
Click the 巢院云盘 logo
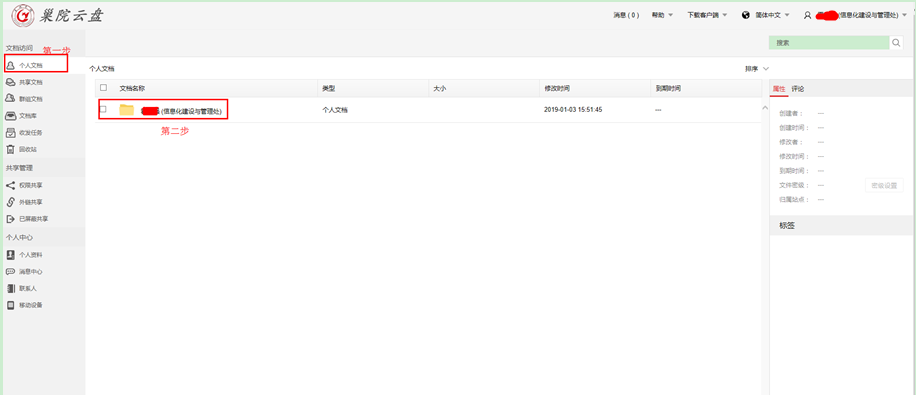pos(57,16)
